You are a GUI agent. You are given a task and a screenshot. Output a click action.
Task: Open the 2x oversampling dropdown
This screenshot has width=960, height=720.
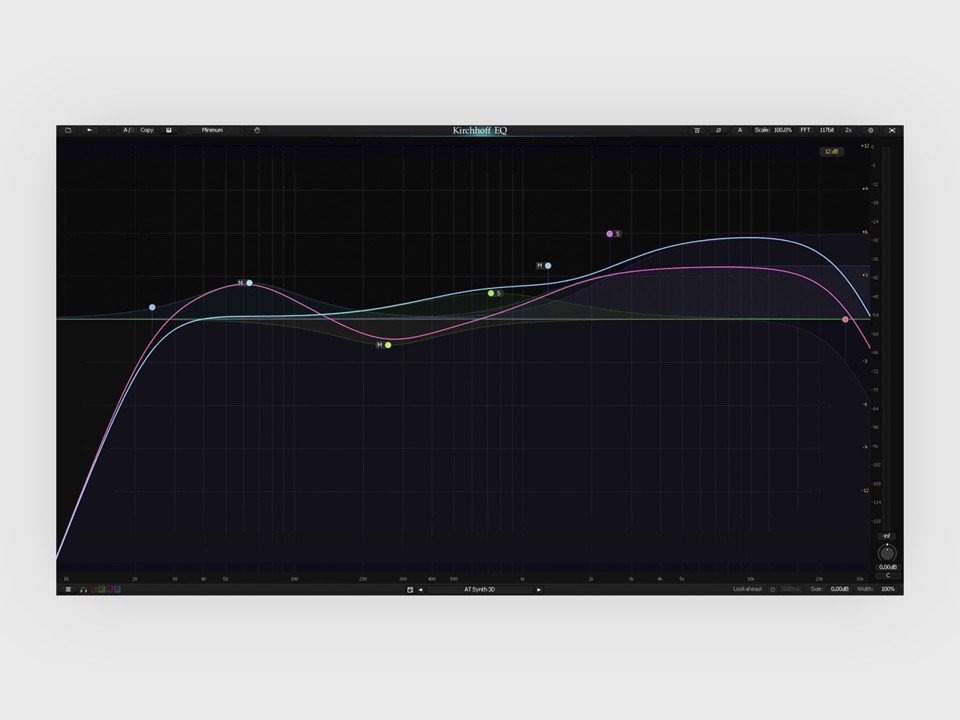click(x=849, y=130)
